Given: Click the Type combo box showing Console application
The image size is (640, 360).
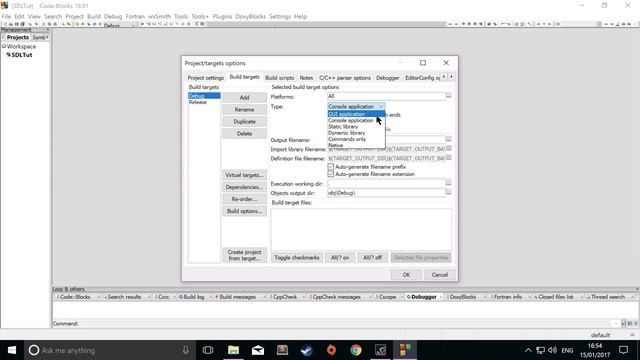Looking at the screenshot, I should pyautogui.click(x=356, y=107).
